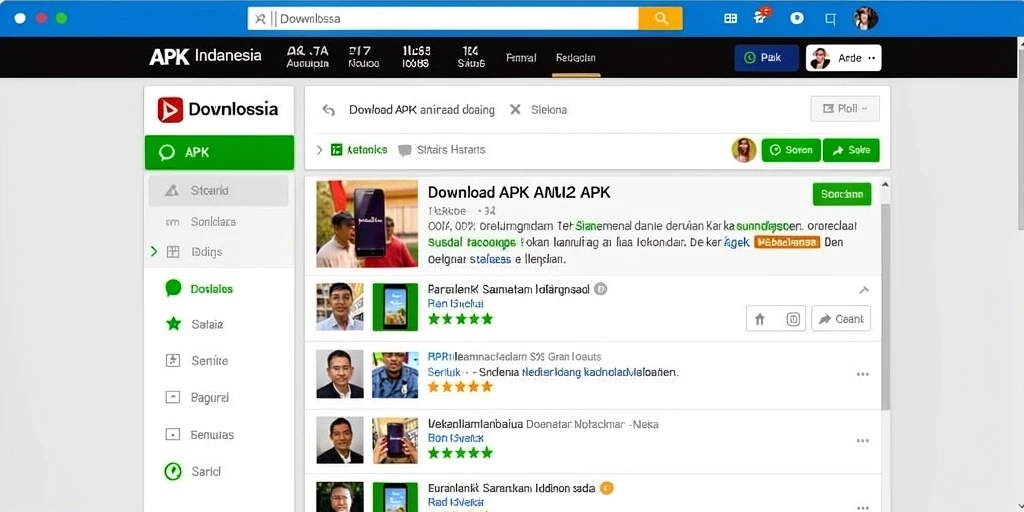Viewport: 1024px width, 512px height.
Task: Click the Sleiona tab label
Action: point(549,110)
